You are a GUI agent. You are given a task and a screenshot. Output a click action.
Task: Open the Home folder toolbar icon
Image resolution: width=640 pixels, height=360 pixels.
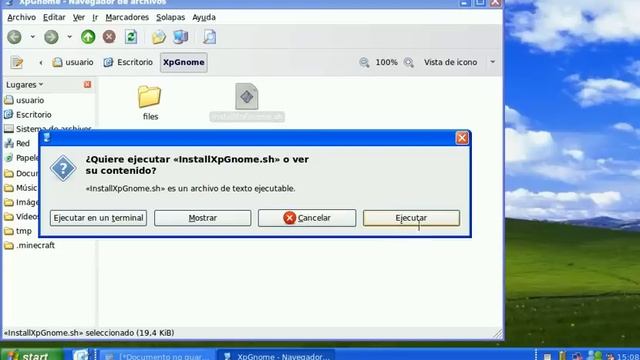click(x=159, y=37)
